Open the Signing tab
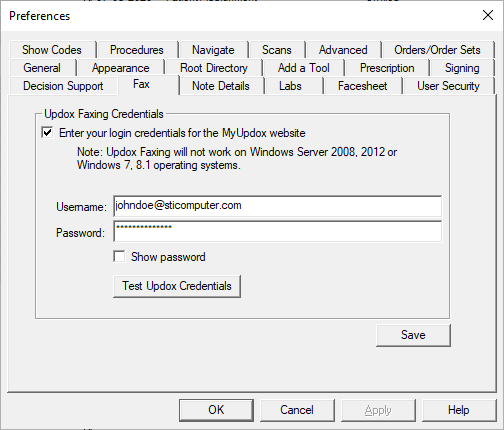The width and height of the screenshot is (504, 430). [462, 68]
